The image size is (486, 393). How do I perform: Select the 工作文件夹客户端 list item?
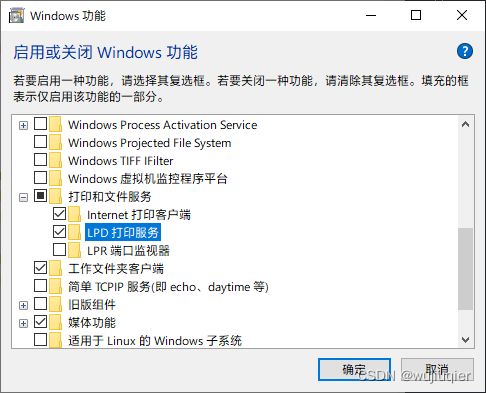click(116, 268)
